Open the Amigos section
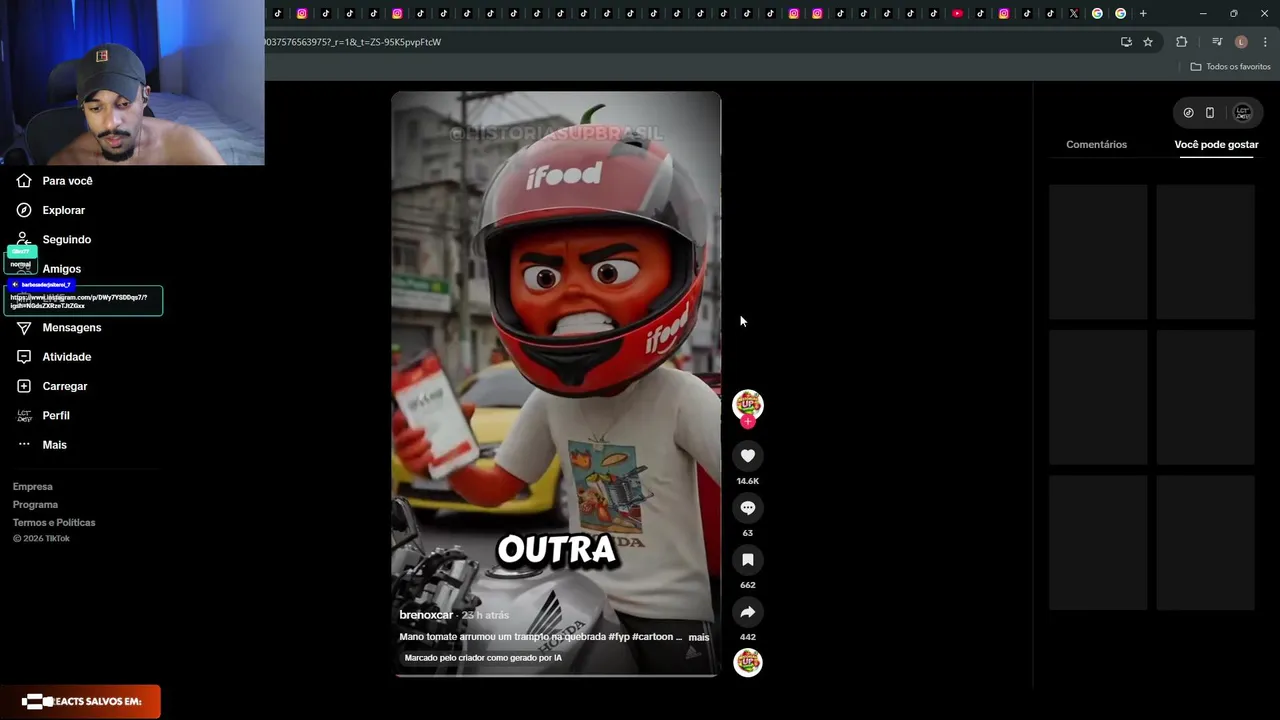Viewport: 1280px width, 720px height. pos(49,269)
